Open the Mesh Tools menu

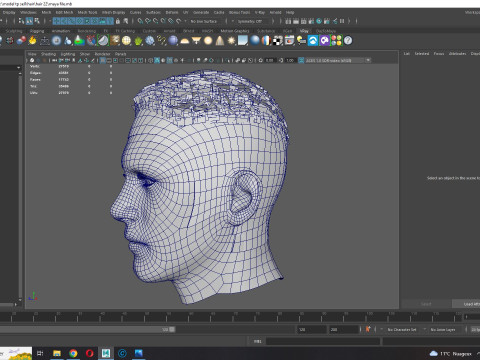point(87,12)
